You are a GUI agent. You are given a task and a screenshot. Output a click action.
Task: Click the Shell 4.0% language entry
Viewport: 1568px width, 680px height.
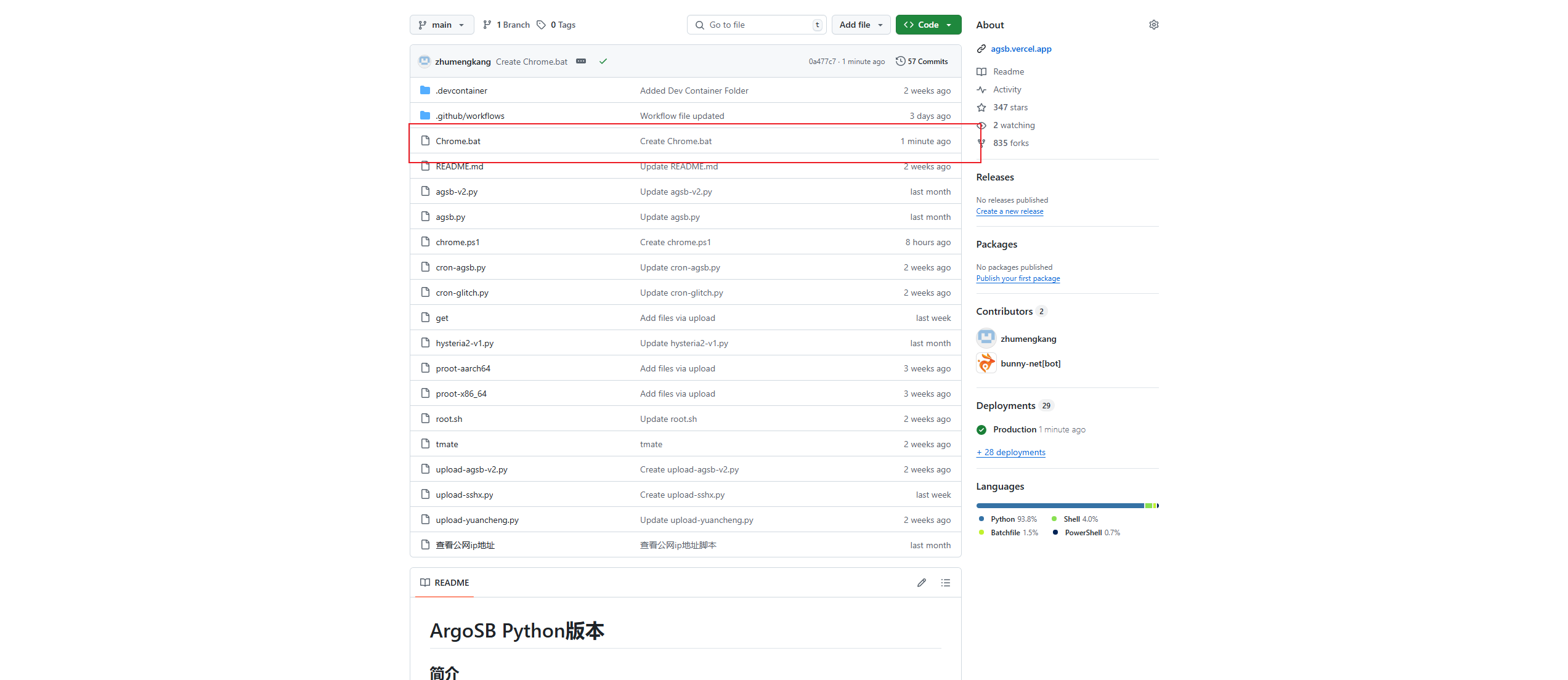[x=1075, y=519]
